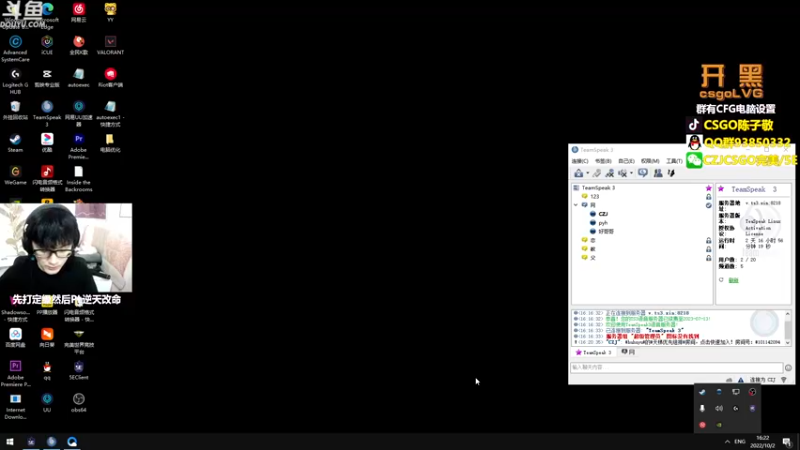The width and height of the screenshot is (800, 450).
Task: Open the SEClient desktop shortcut
Action: (79, 370)
